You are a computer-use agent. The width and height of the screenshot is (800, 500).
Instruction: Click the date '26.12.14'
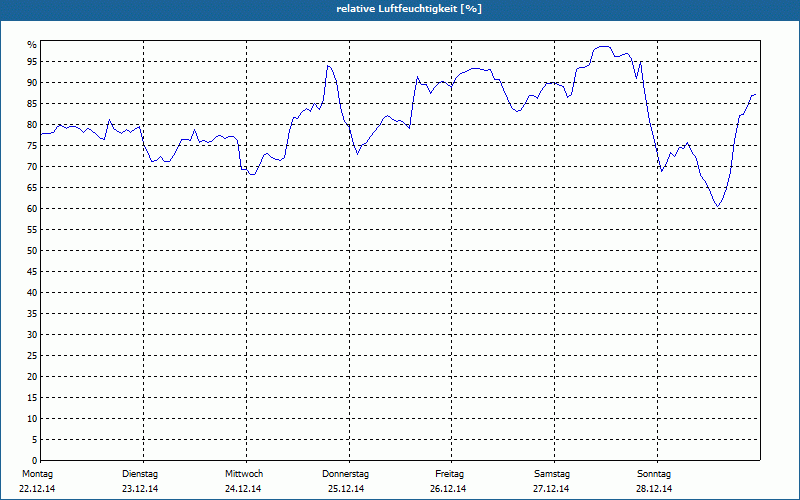pos(448,489)
